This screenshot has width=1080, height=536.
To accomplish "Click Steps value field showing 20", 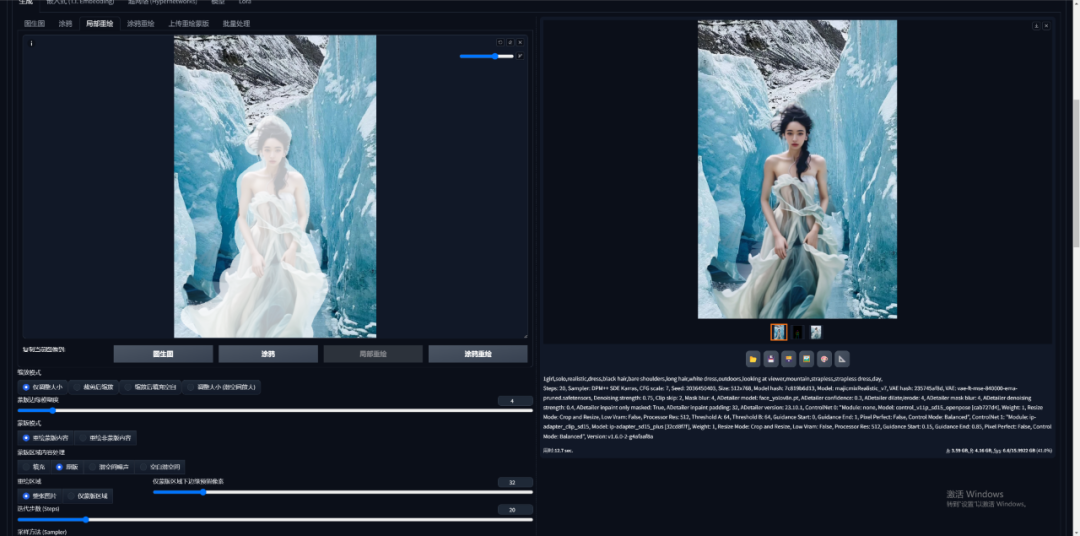I will [x=515, y=510].
